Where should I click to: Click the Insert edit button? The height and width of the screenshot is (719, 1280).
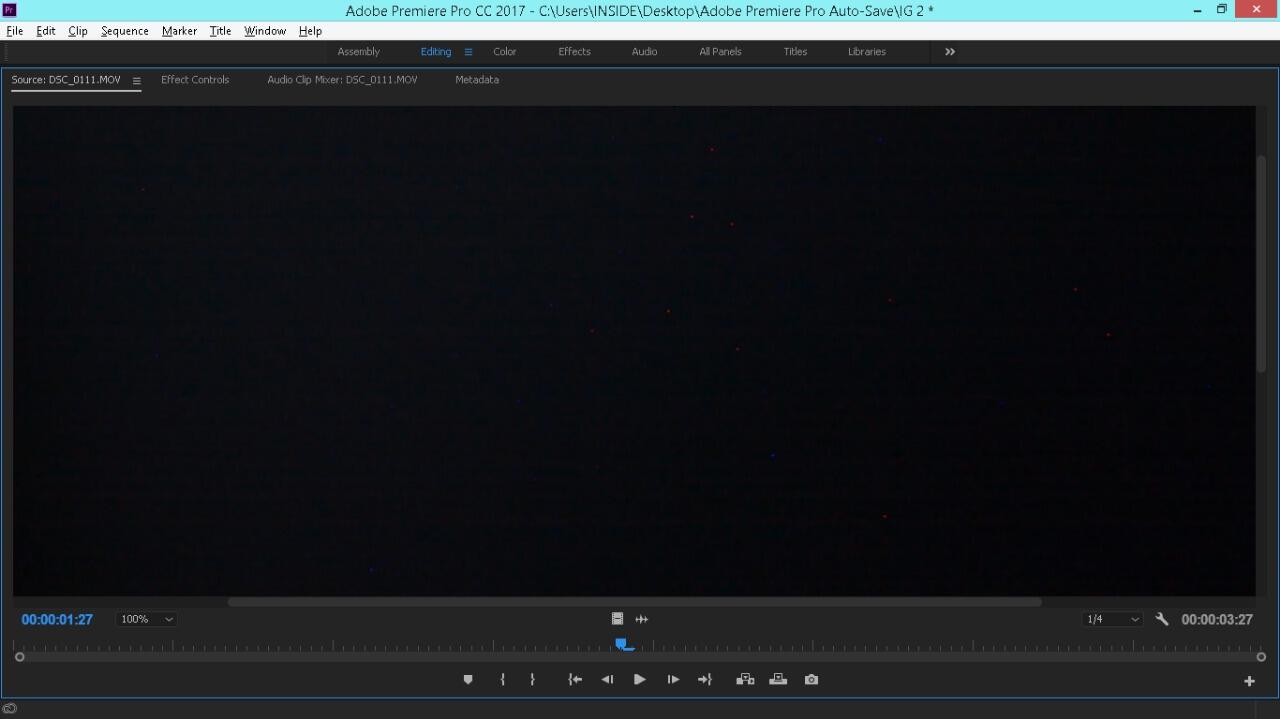point(745,680)
